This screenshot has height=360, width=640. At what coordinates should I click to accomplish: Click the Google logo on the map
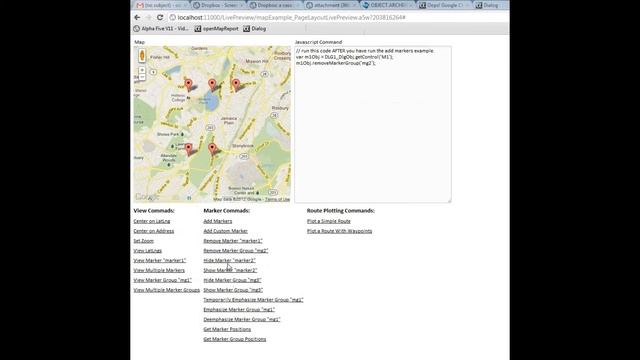146,197
